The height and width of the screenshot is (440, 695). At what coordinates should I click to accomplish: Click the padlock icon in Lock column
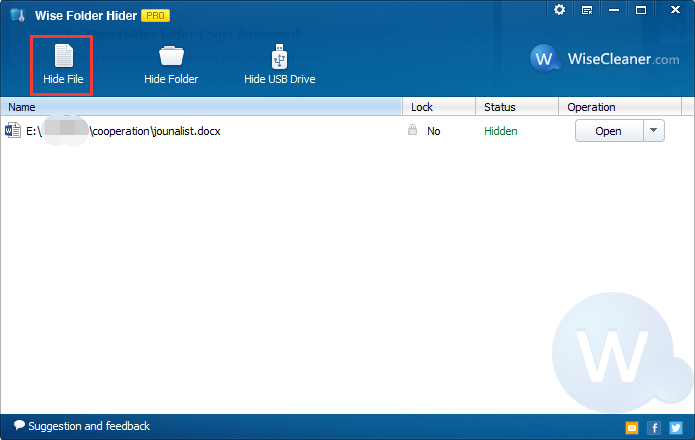(x=412, y=130)
